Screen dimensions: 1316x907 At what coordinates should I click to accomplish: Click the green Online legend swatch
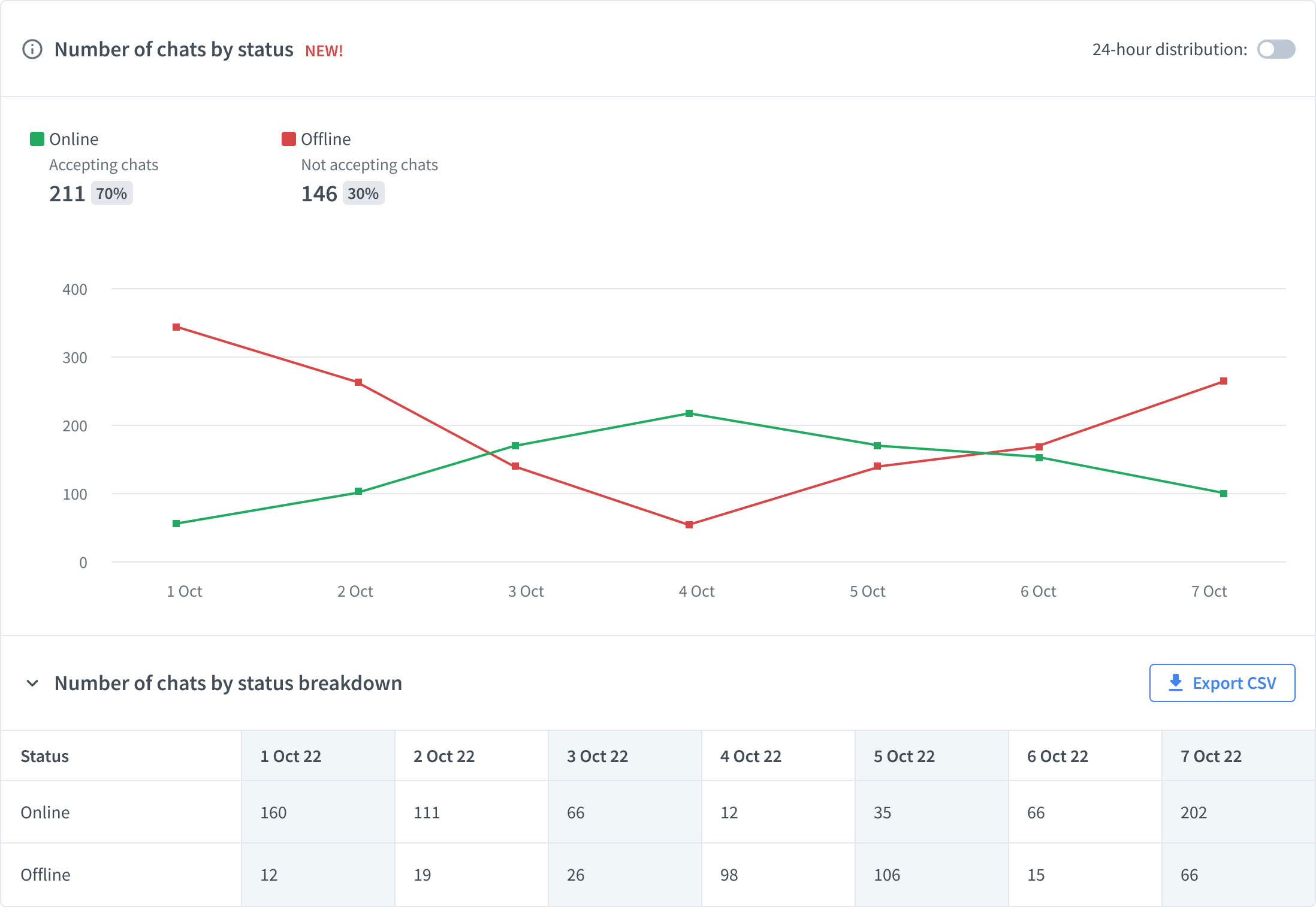tap(37, 139)
